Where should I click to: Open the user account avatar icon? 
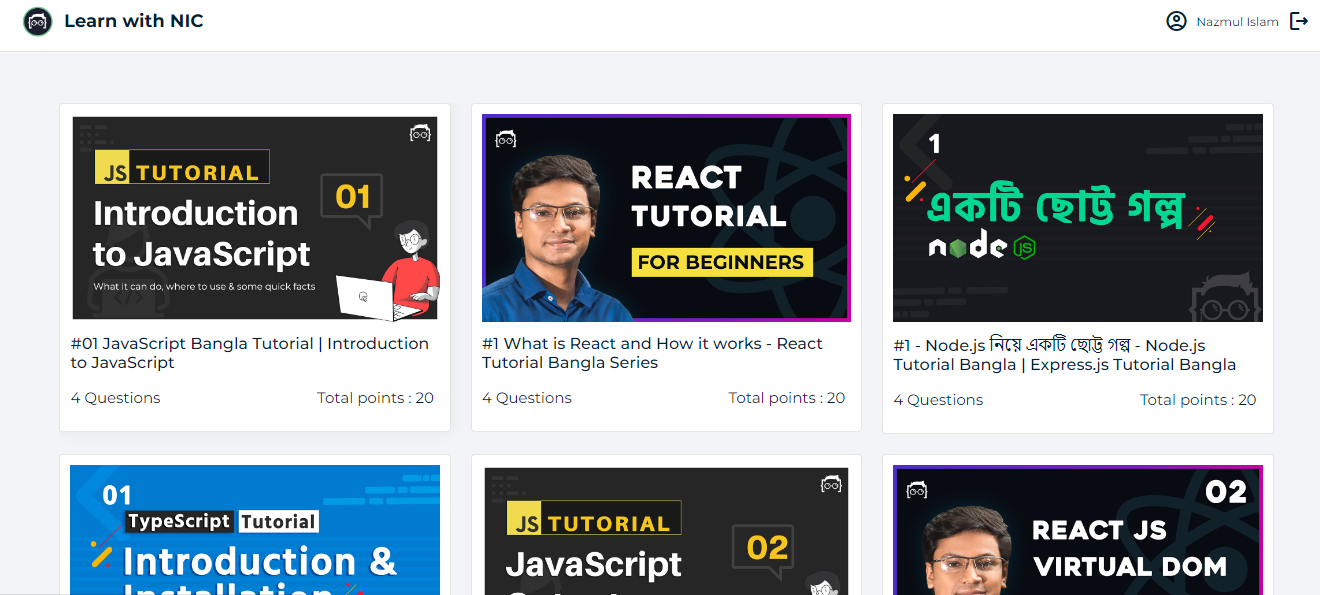(1176, 21)
